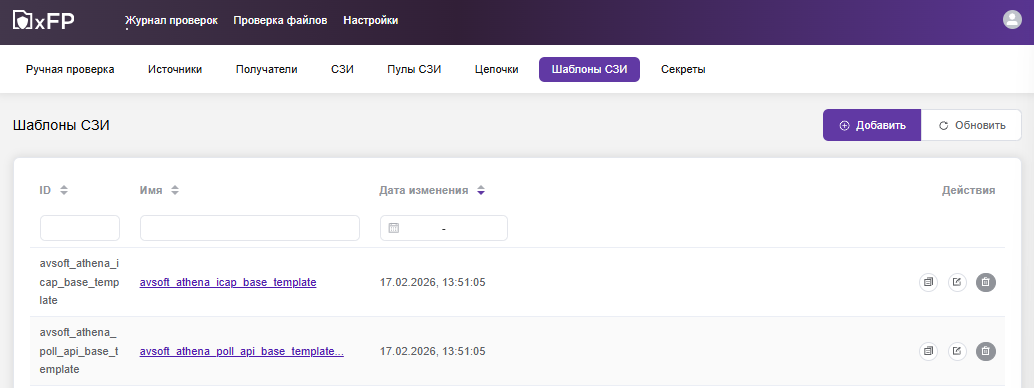Copy the avsoft_athena_icap_base_template row
Image resolution: width=1034 pixels, height=388 pixels.
(928, 282)
